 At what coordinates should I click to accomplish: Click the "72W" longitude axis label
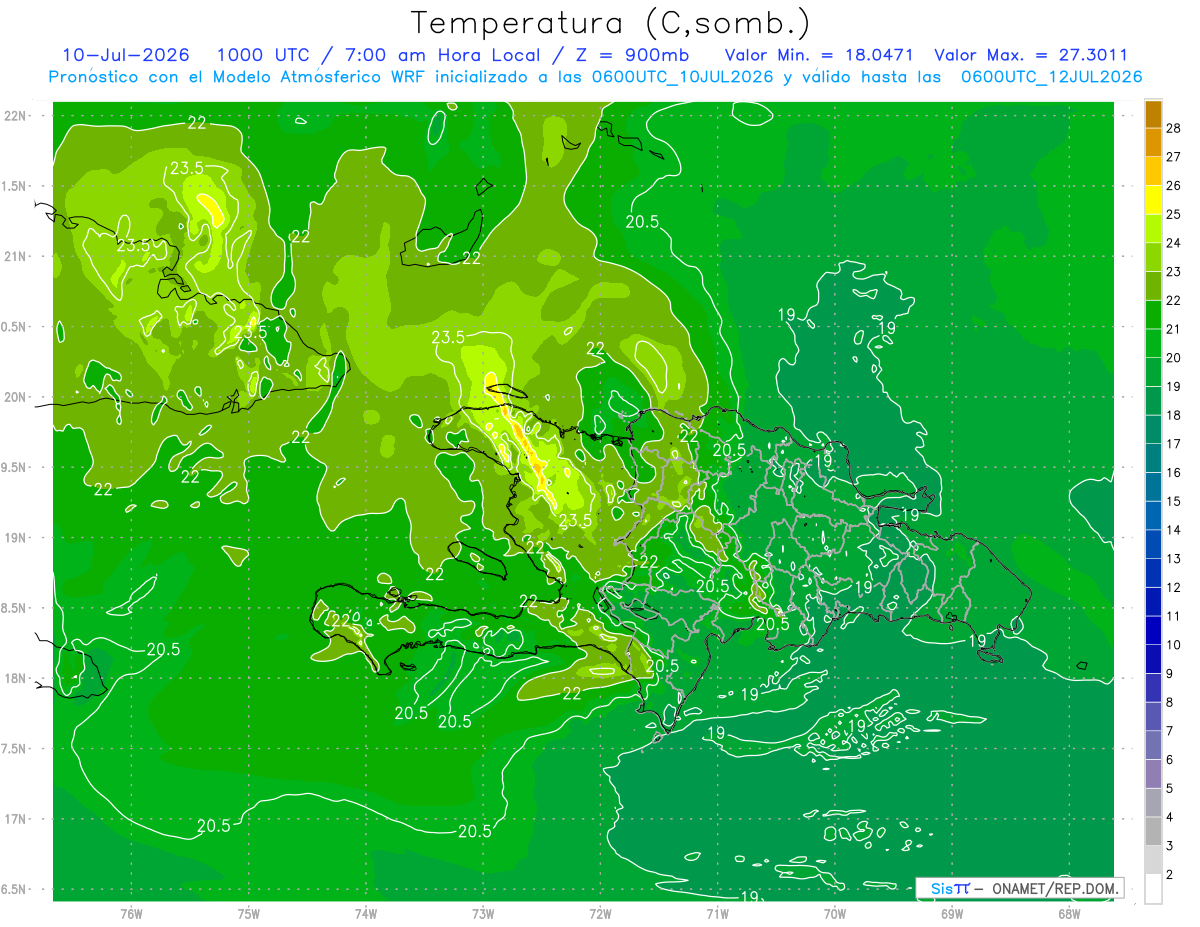coord(600,913)
